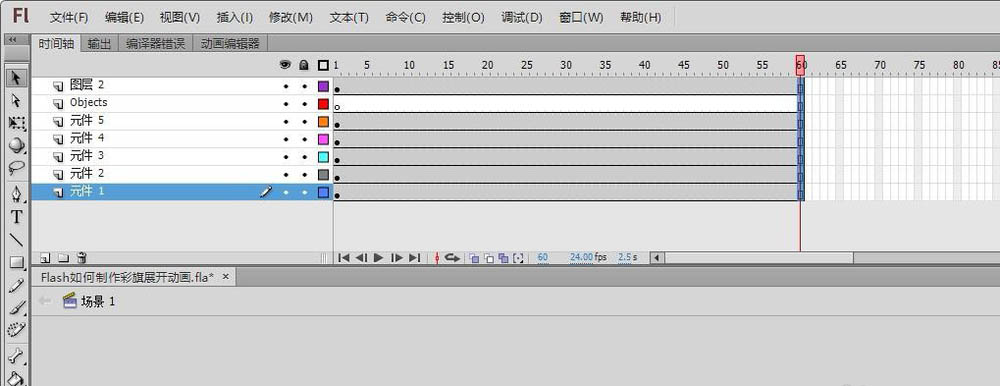Toggle visibility dot of 图层 2

(286, 86)
